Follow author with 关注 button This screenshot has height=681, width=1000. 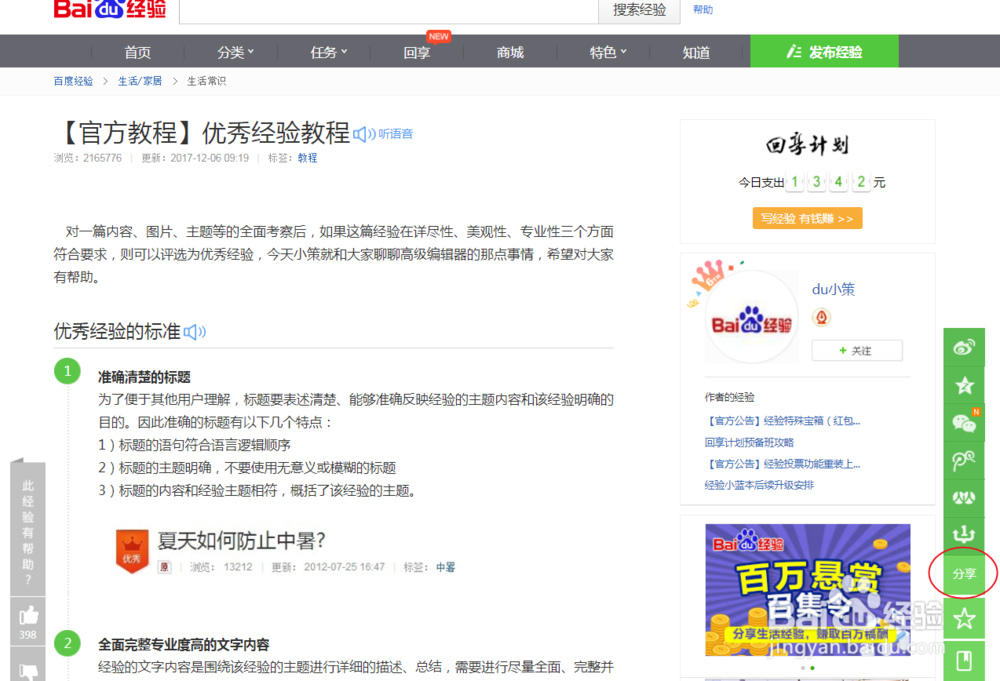pyautogui.click(x=857, y=351)
